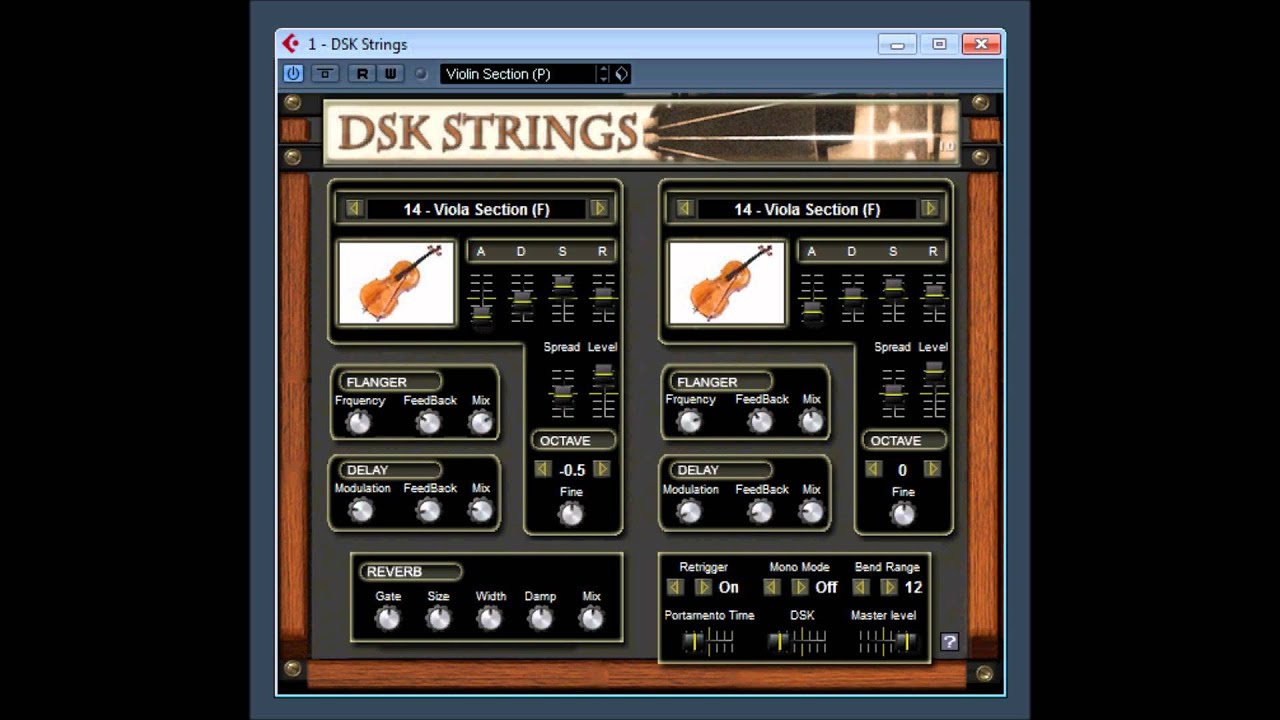The image size is (1280, 720).
Task: Click right layer DELAY label button
Action: point(720,470)
